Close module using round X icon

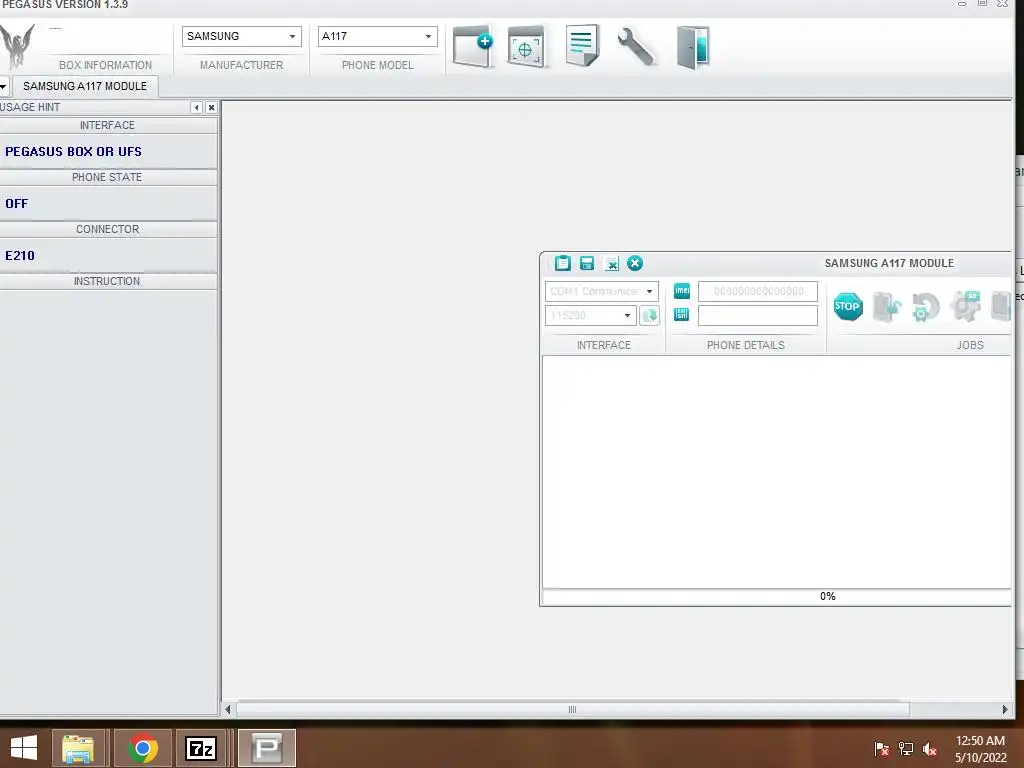[635, 263]
